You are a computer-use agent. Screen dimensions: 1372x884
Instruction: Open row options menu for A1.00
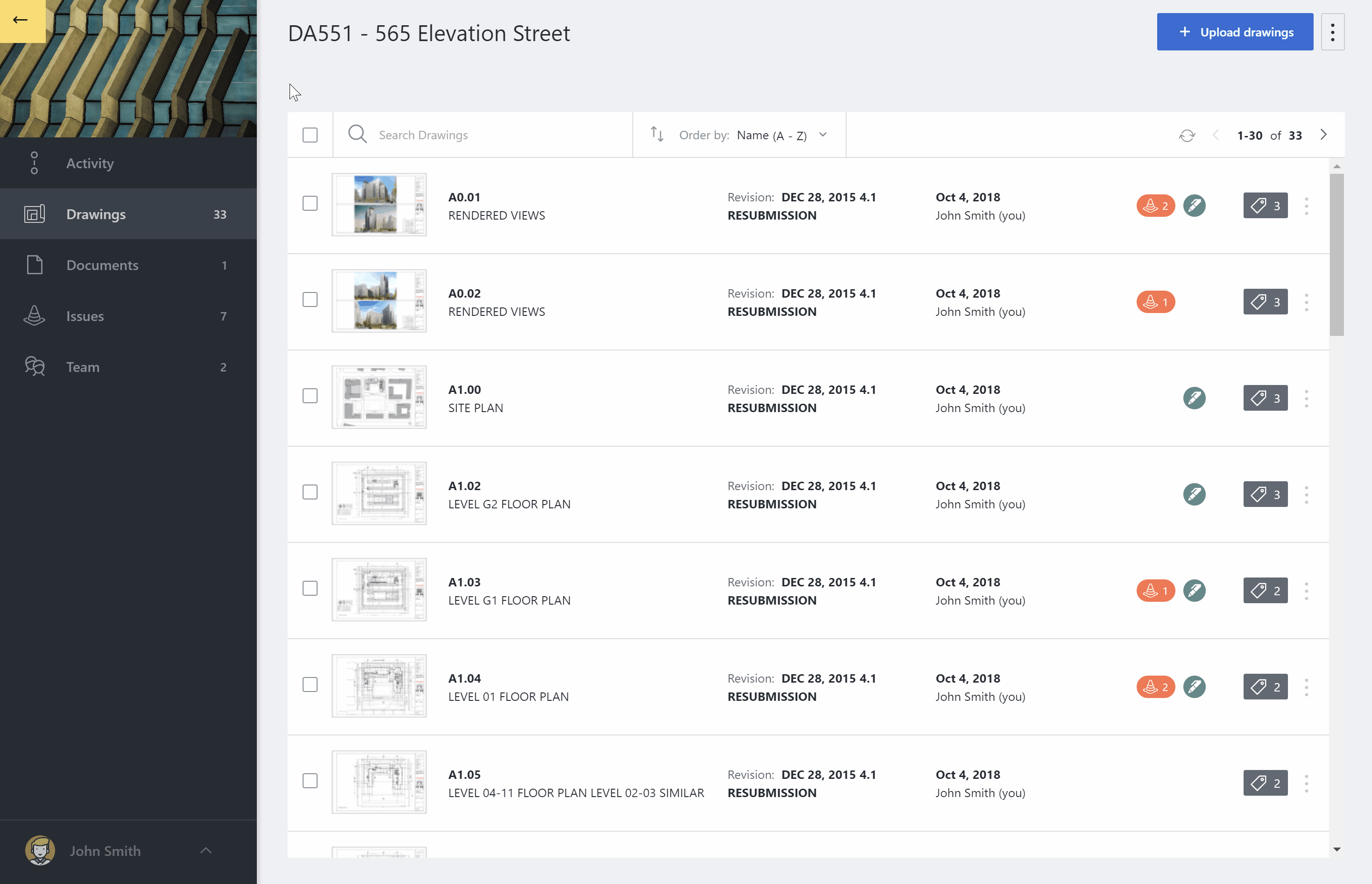click(x=1307, y=399)
